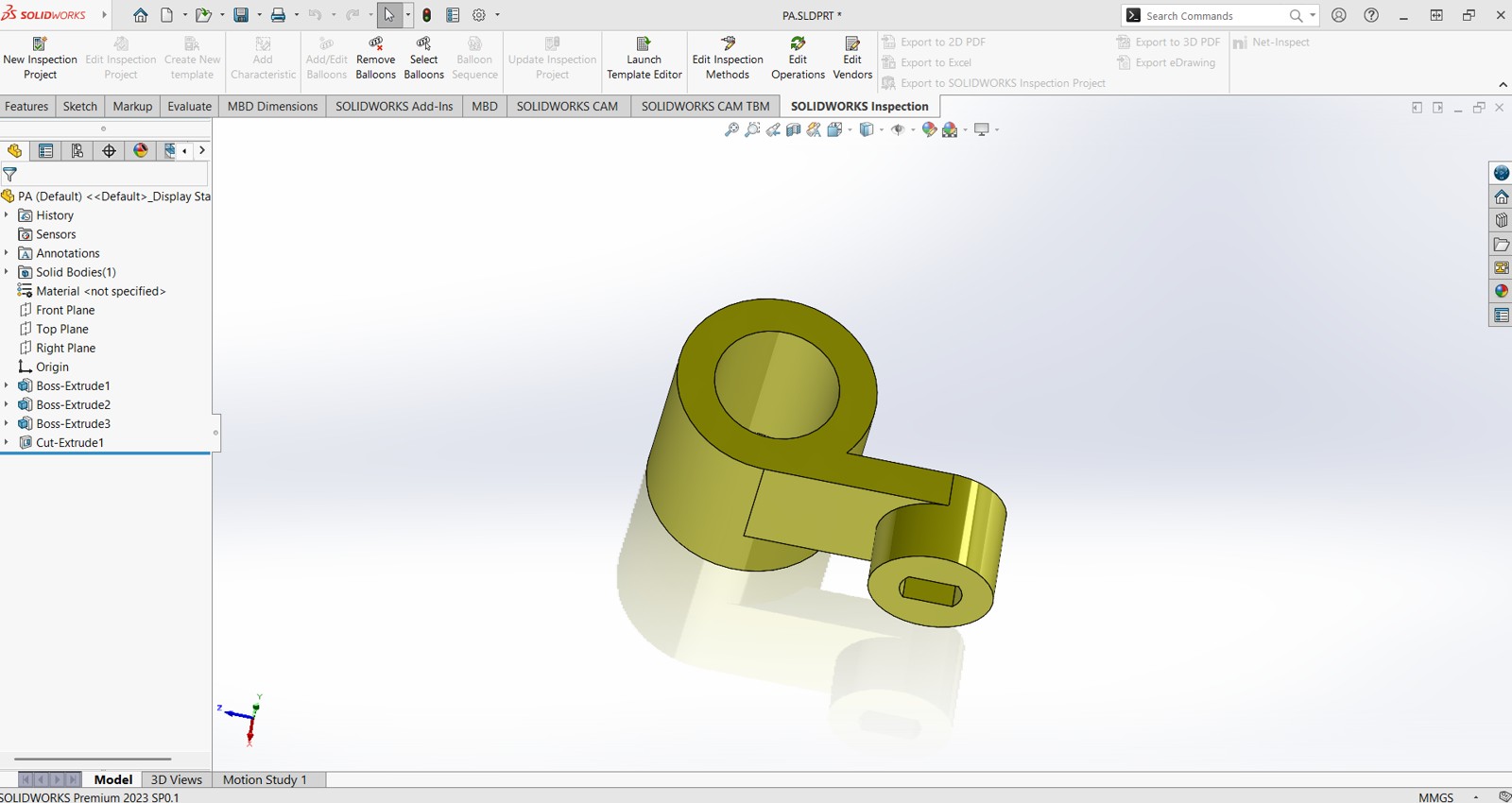Open Edit Operations
This screenshot has height=803, width=1512.
[x=798, y=59]
